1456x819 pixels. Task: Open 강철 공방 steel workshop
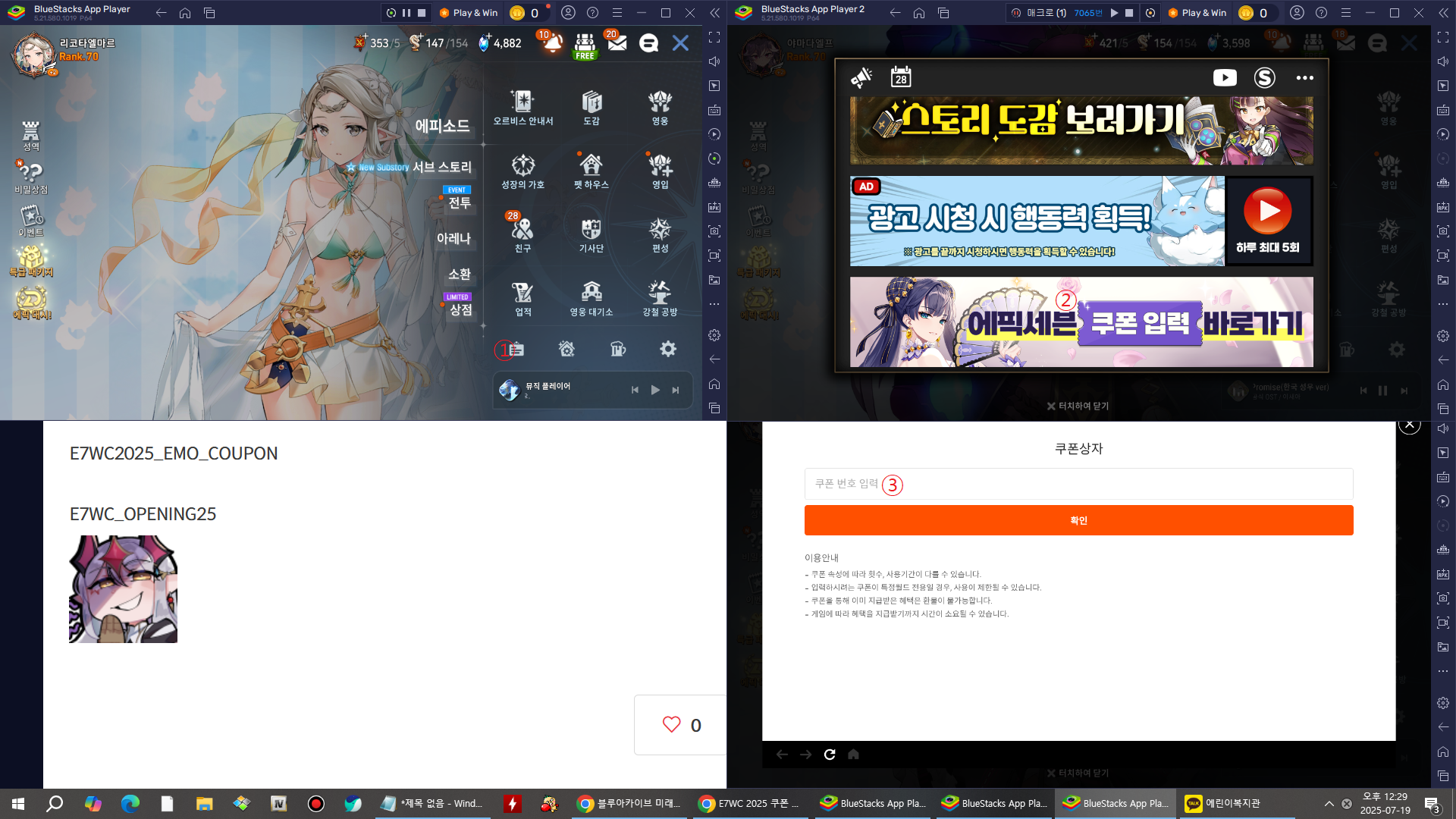[x=660, y=298]
